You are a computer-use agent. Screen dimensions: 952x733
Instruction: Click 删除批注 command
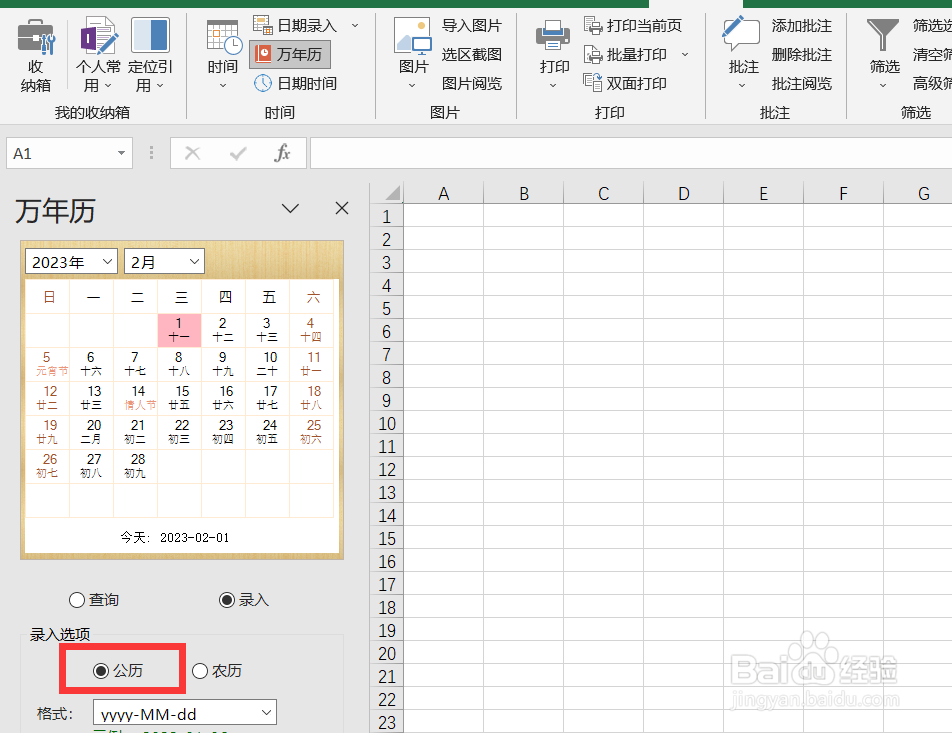(801, 55)
